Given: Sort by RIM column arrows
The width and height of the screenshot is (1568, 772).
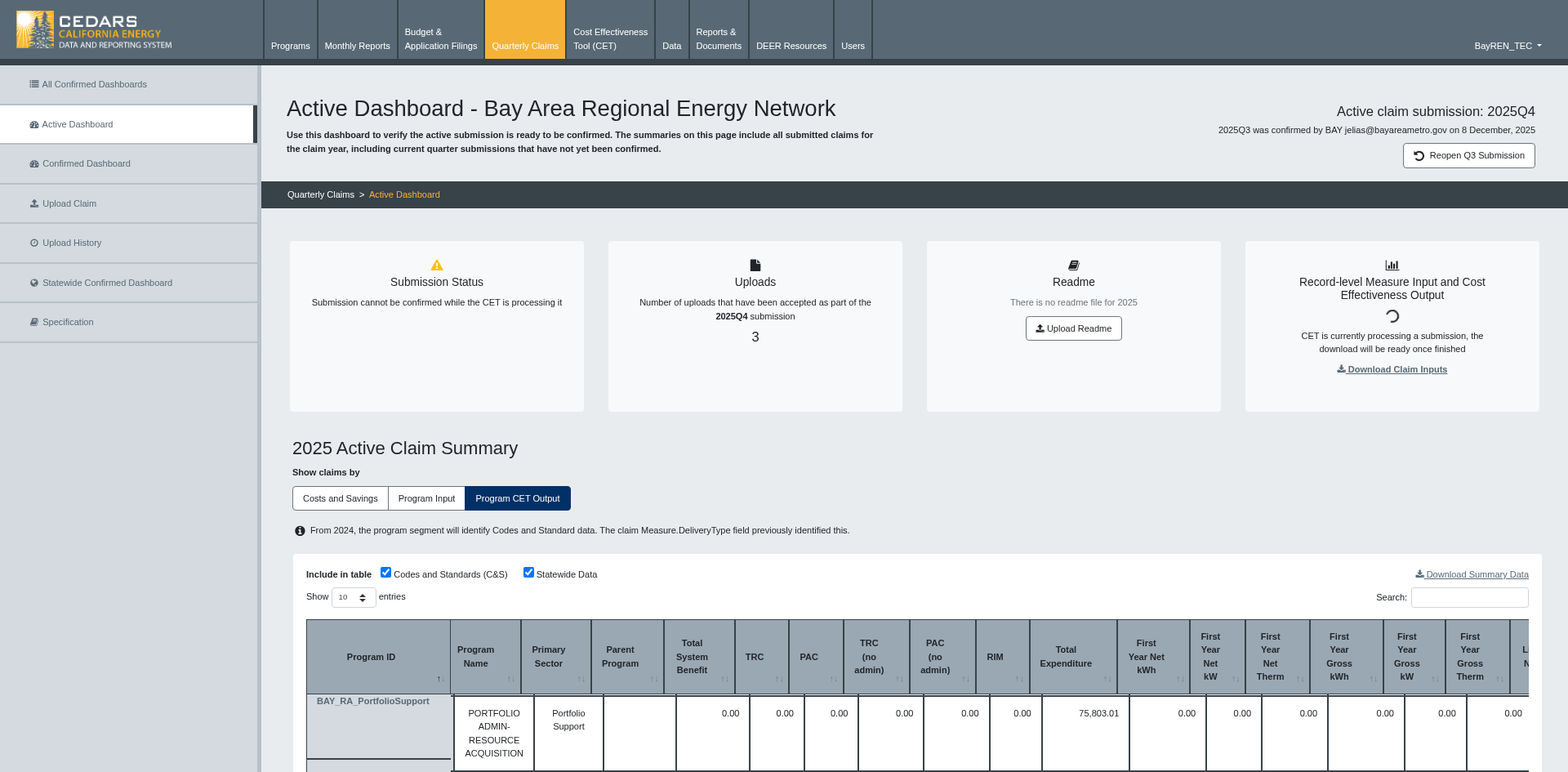Looking at the screenshot, I should click(x=1020, y=680).
